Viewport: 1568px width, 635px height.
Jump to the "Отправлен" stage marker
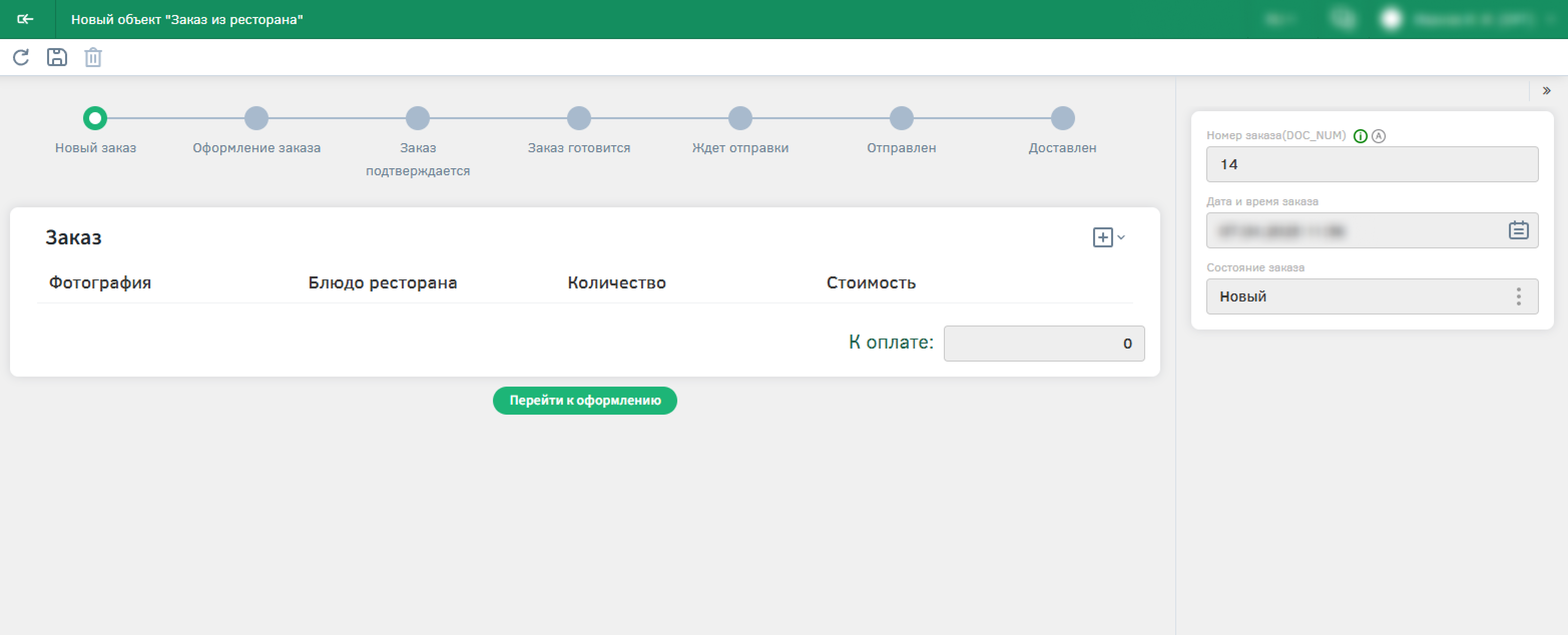tap(902, 118)
